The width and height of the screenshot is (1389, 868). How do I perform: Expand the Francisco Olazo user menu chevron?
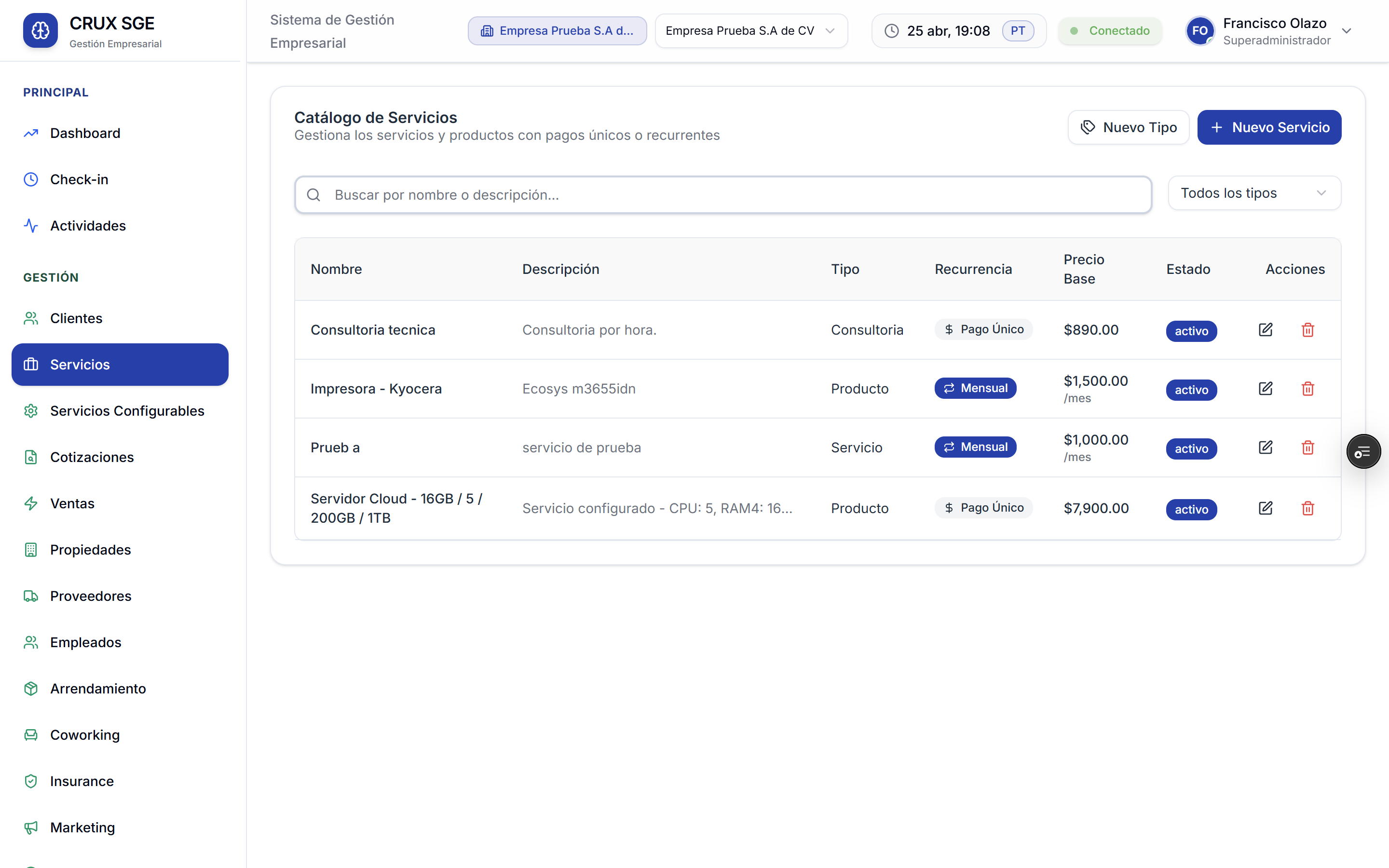(1347, 31)
